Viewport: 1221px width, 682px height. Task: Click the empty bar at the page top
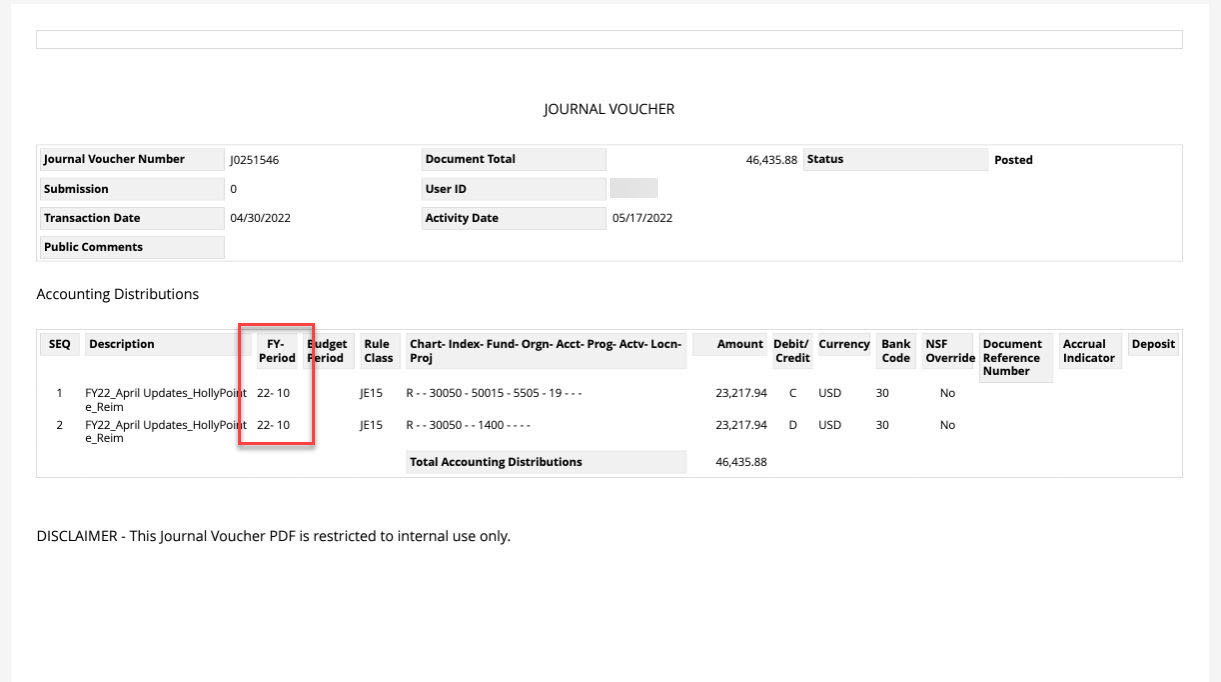pos(609,40)
